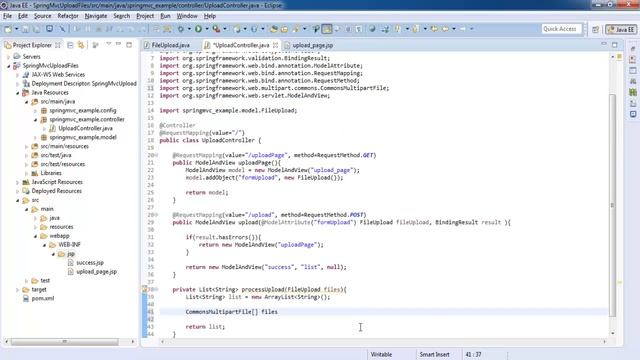640x360 pixels.
Task: Open the Refactor menu
Action: tap(68, 16)
